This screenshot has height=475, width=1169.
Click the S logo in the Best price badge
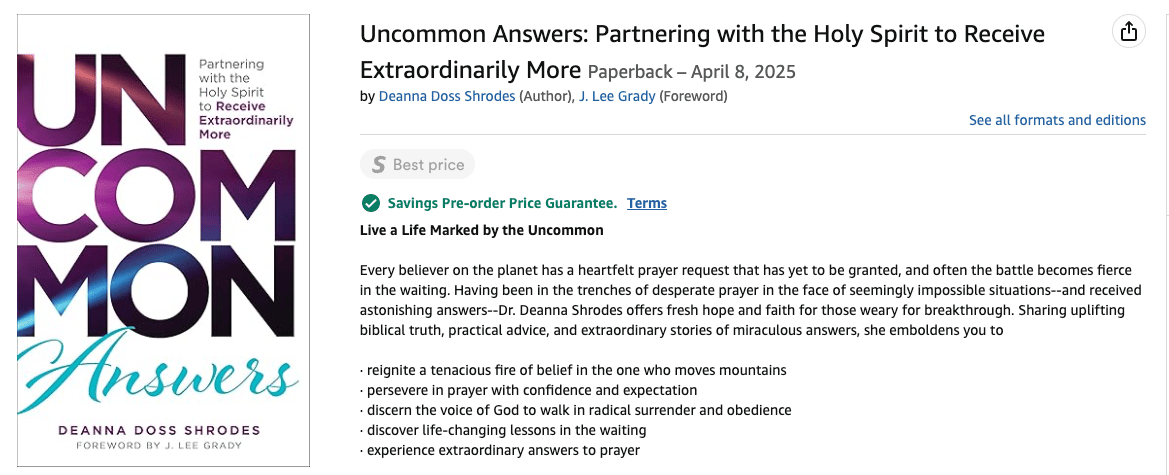pyautogui.click(x=379, y=165)
